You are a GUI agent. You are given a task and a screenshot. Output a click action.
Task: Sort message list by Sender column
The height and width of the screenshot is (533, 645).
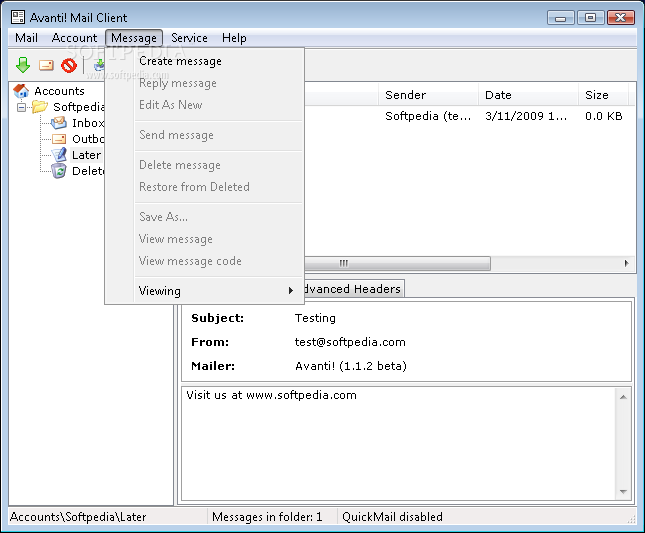[428, 95]
